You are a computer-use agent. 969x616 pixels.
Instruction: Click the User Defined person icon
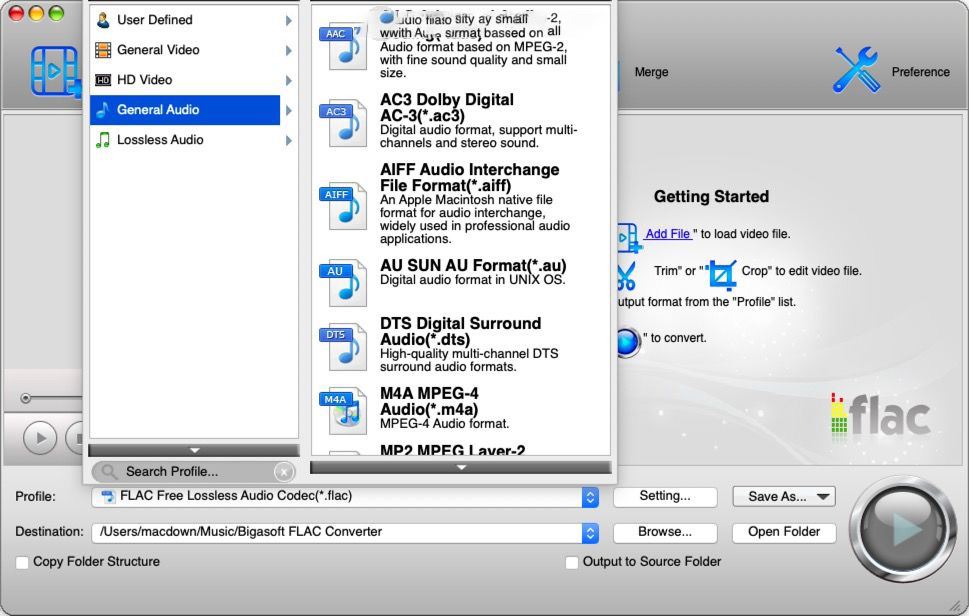(103, 20)
